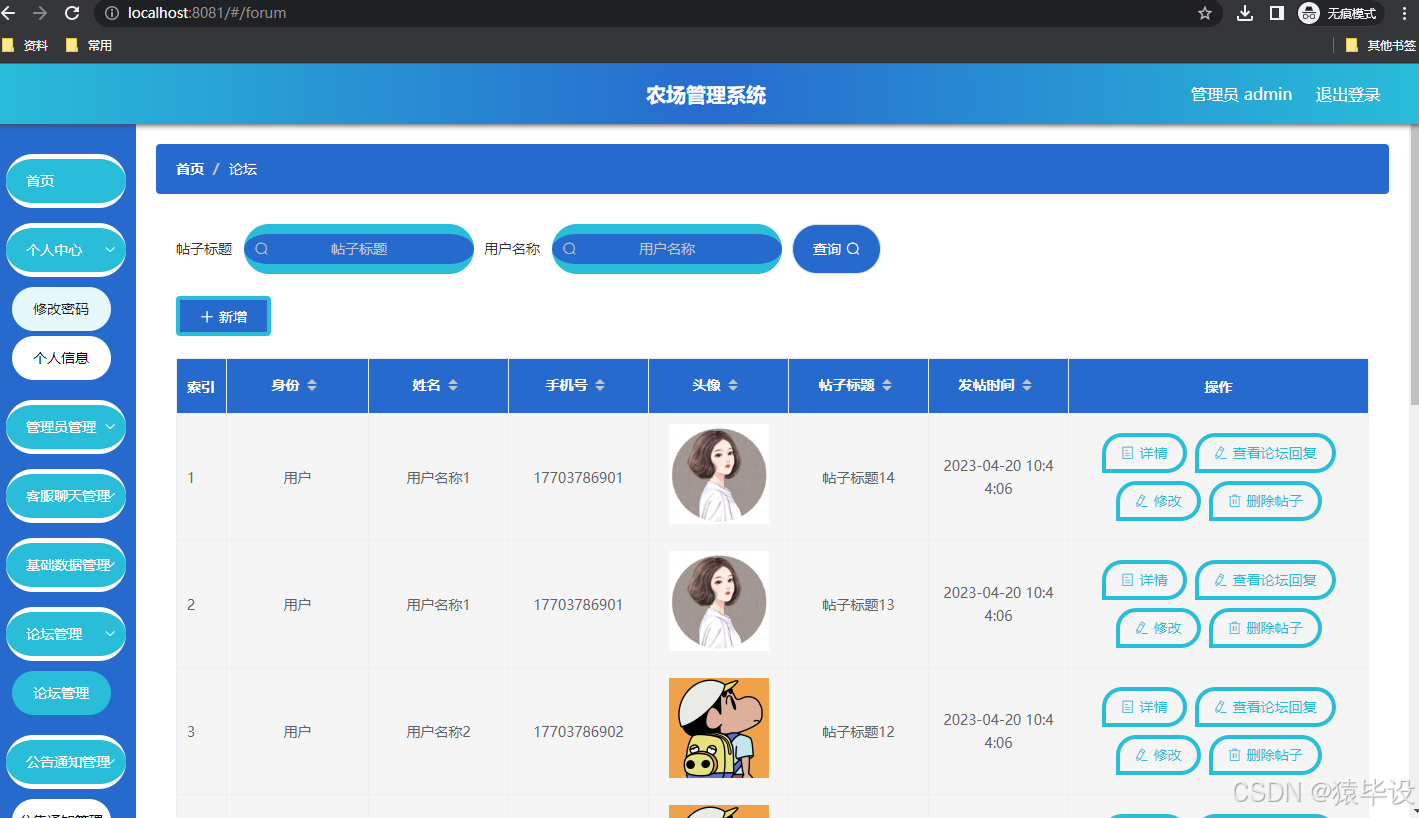Click the 农场管理系统 title
This screenshot has width=1419, height=818.
[706, 95]
